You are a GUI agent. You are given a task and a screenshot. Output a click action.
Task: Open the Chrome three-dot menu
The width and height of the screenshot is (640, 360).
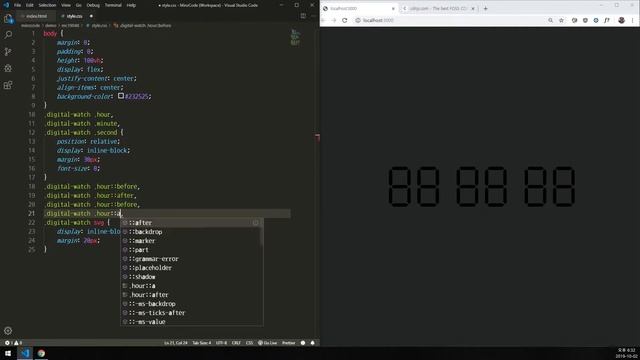tap(633, 20)
